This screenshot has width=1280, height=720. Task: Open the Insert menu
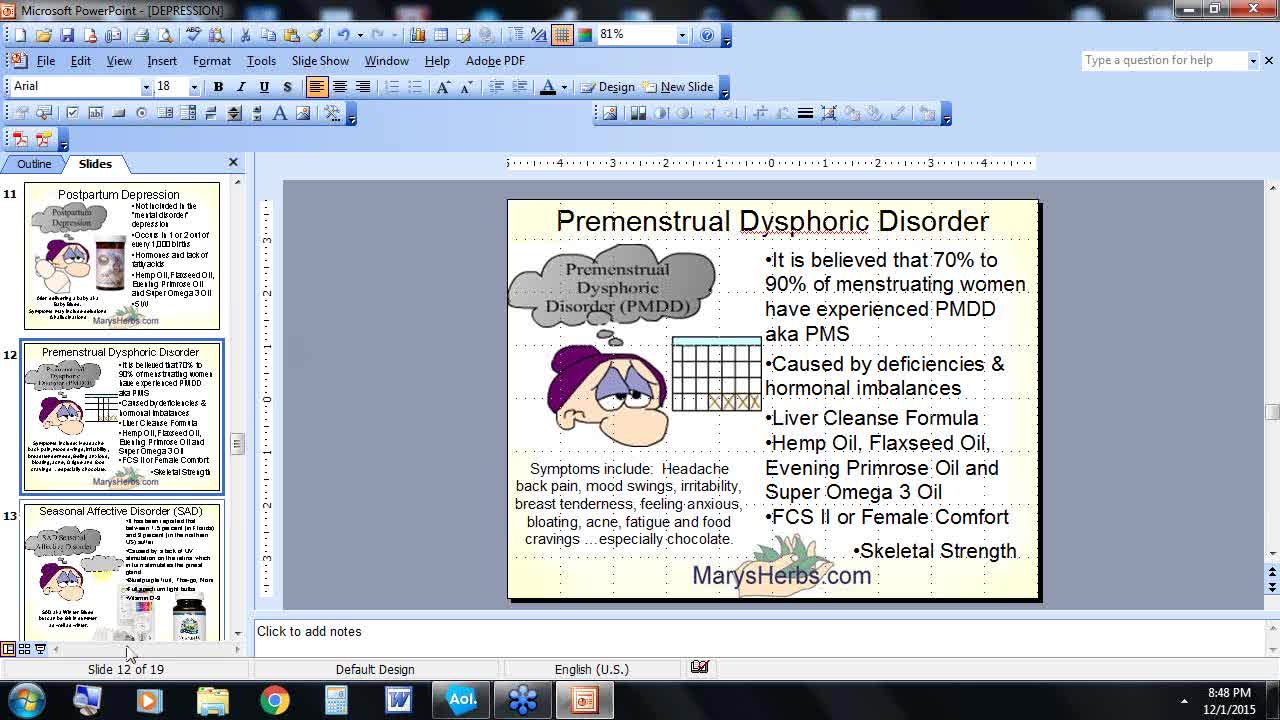(x=162, y=61)
